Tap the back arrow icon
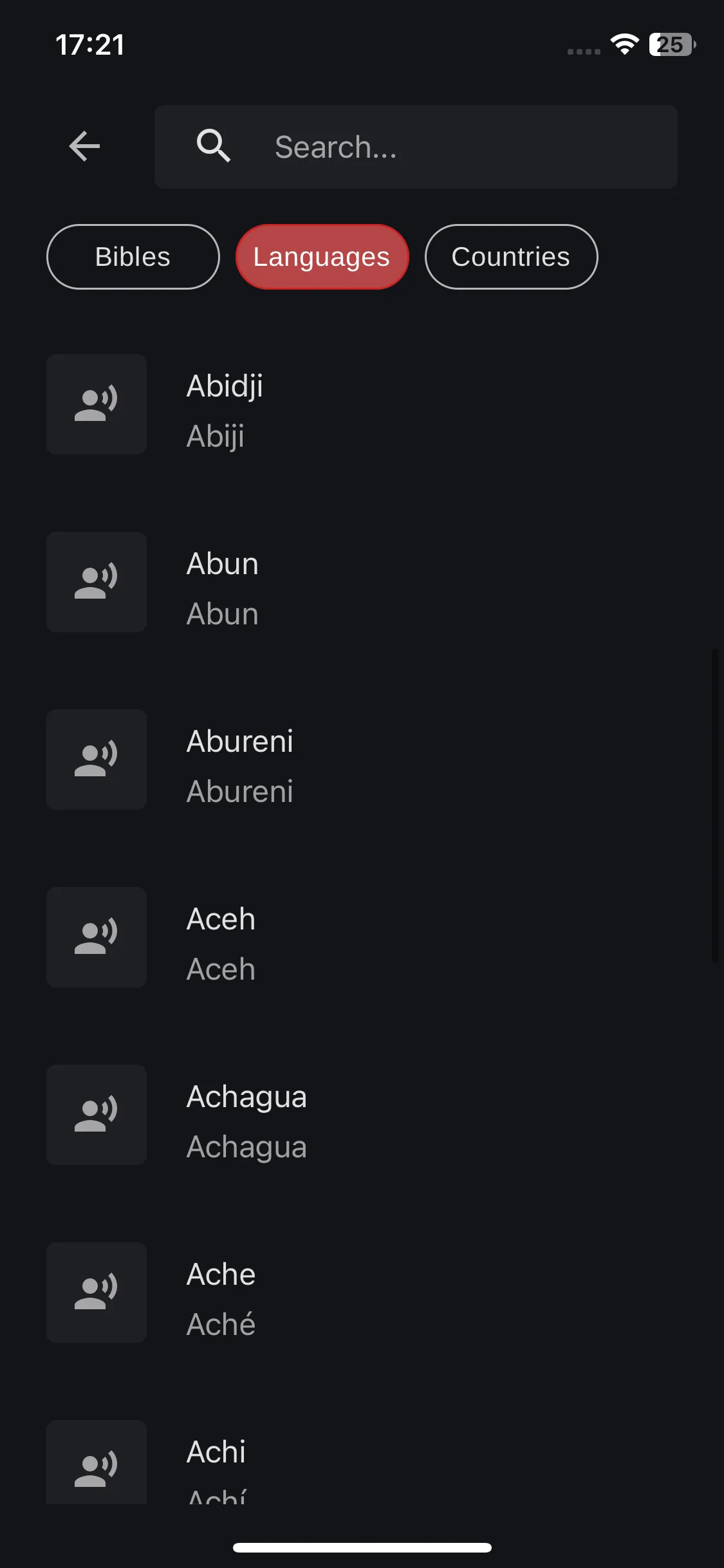The width and height of the screenshot is (724, 1568). click(x=84, y=146)
